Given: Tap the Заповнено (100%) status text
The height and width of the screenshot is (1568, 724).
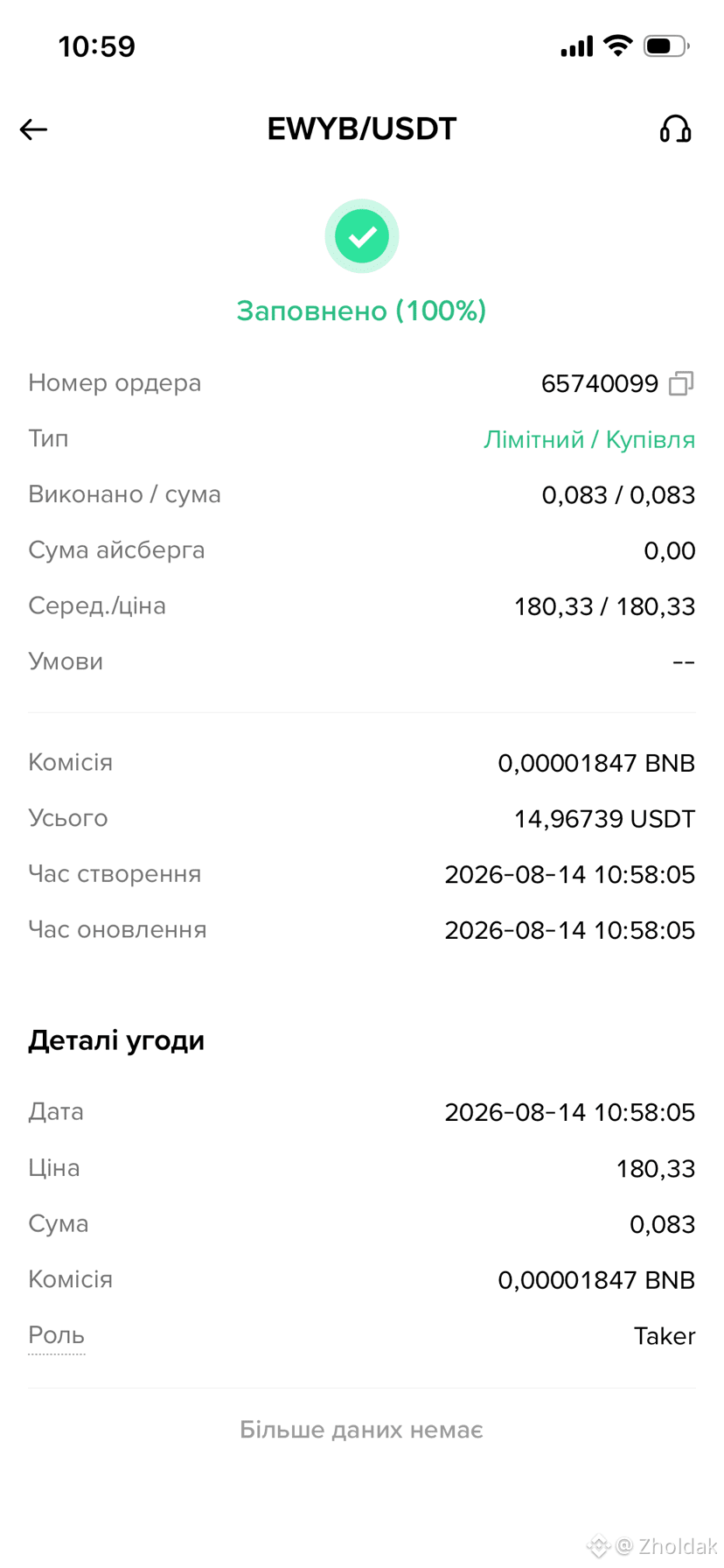Looking at the screenshot, I should pyautogui.click(x=362, y=311).
